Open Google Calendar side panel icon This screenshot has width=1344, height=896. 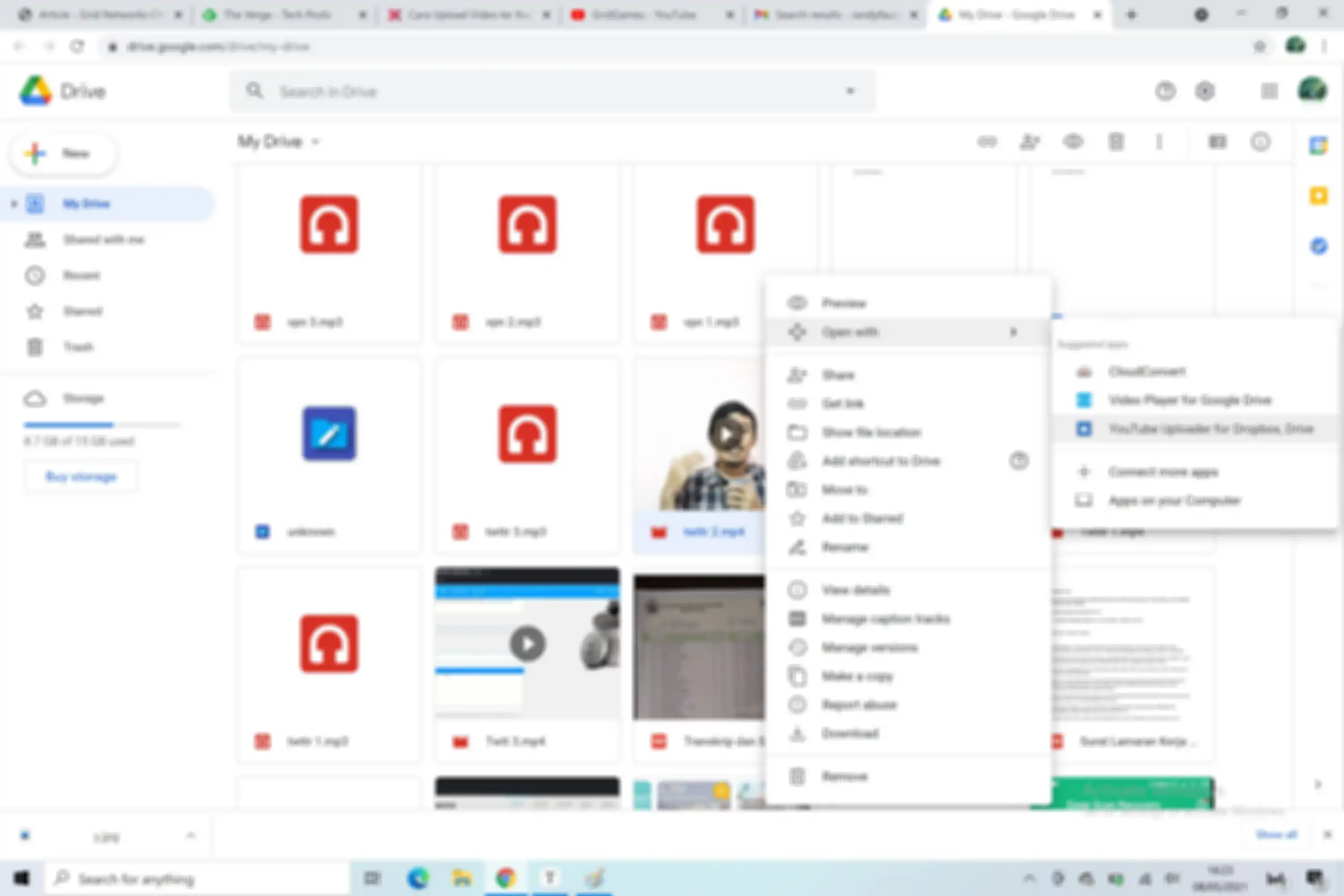point(1319,145)
